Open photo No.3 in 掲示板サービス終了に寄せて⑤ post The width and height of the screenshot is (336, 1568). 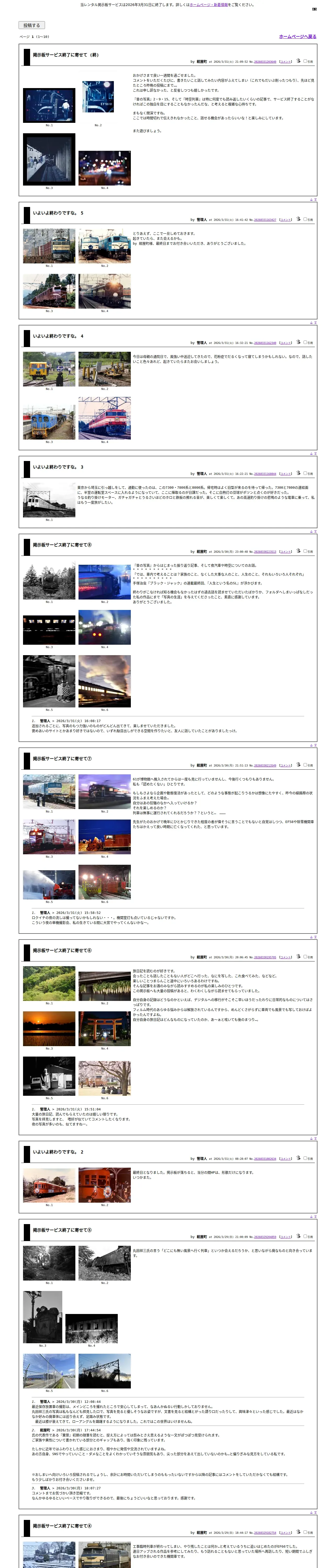pyautogui.click(x=43, y=1317)
